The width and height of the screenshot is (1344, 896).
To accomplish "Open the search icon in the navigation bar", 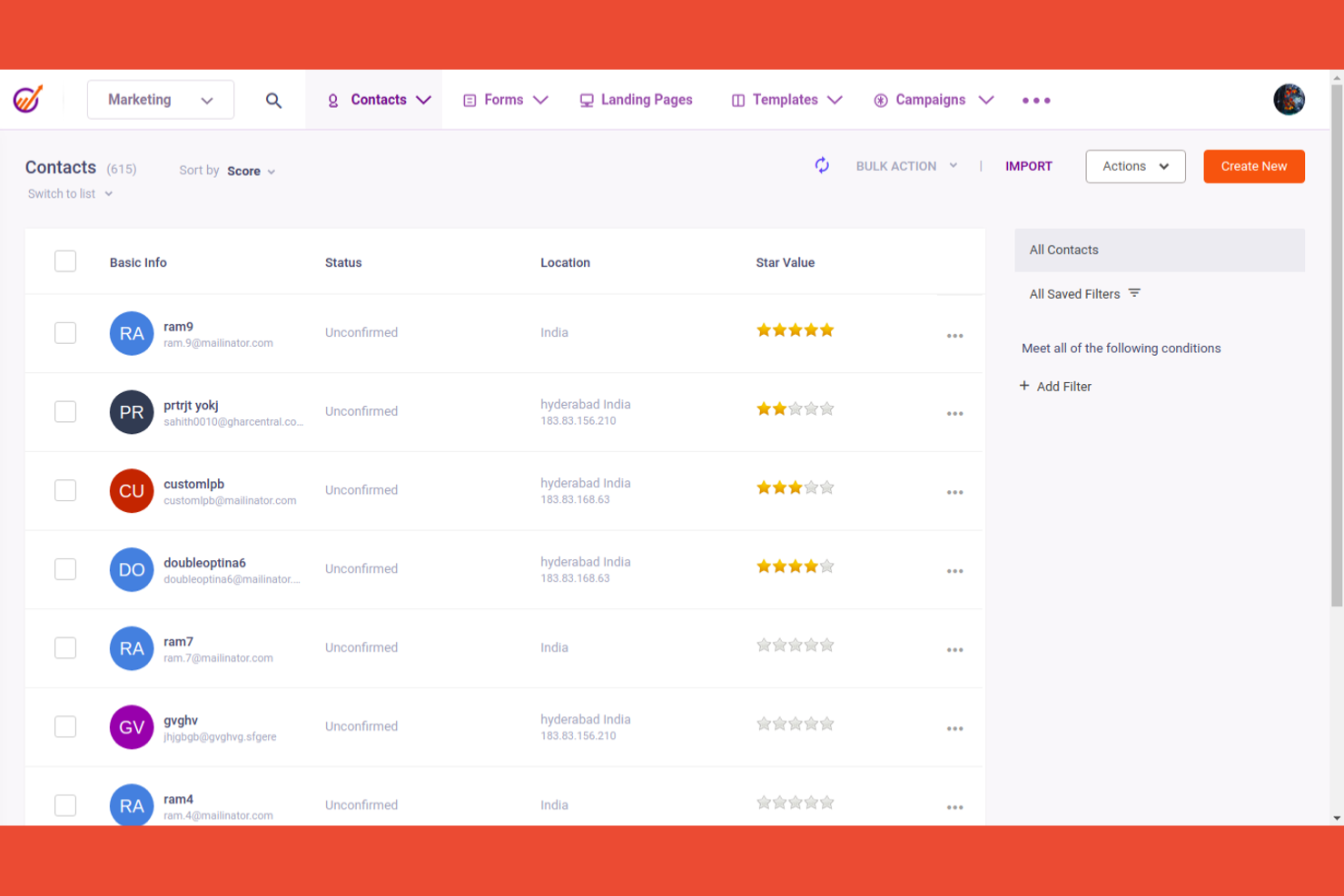I will (x=273, y=100).
